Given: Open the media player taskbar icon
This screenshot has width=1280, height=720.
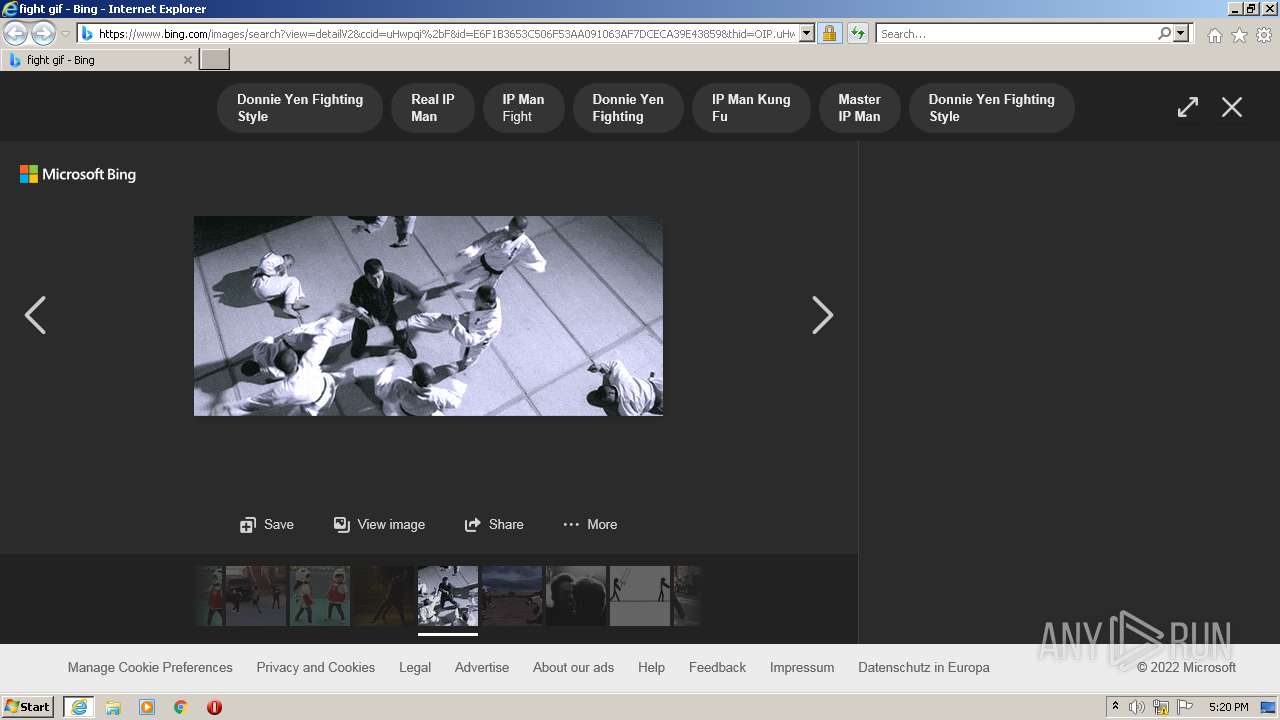Looking at the screenshot, I should [147, 707].
